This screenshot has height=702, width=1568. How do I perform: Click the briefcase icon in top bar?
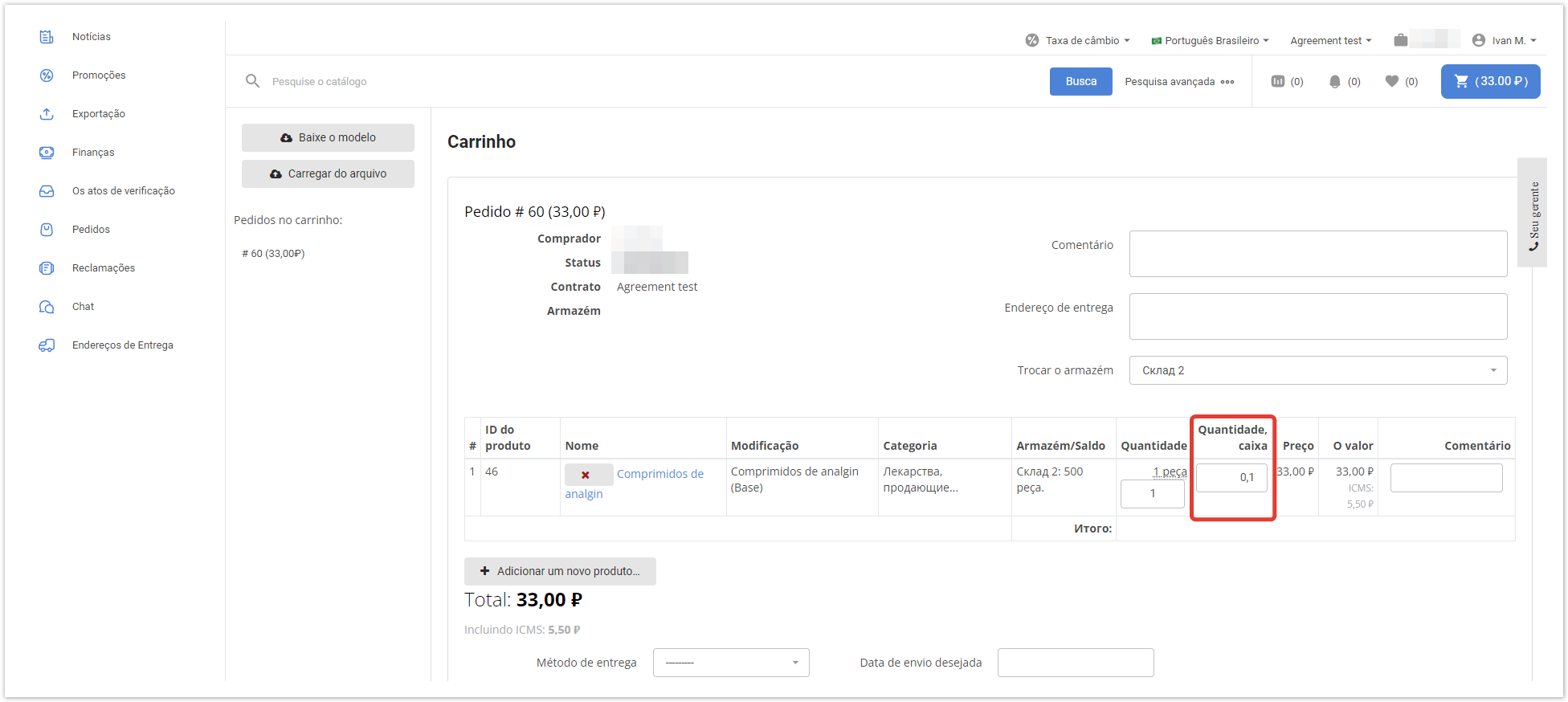click(1400, 40)
